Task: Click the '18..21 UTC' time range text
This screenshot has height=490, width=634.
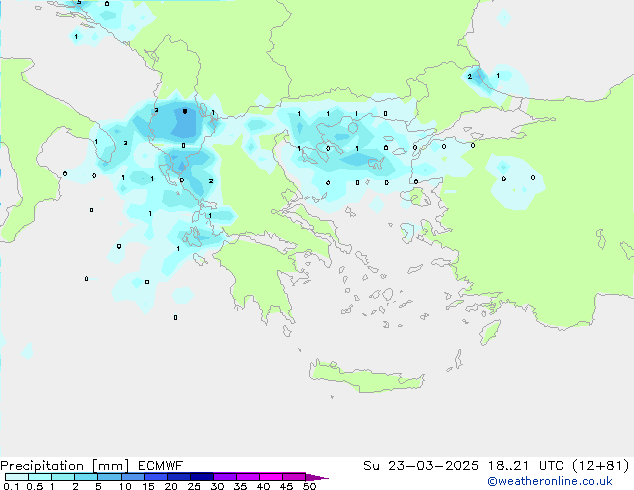Action: pyautogui.click(x=525, y=466)
